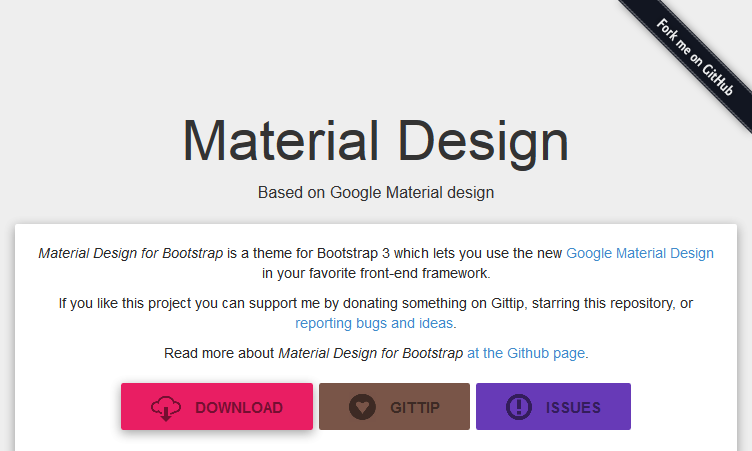Click the Bootstrap 3 words in first paragraph

point(353,253)
